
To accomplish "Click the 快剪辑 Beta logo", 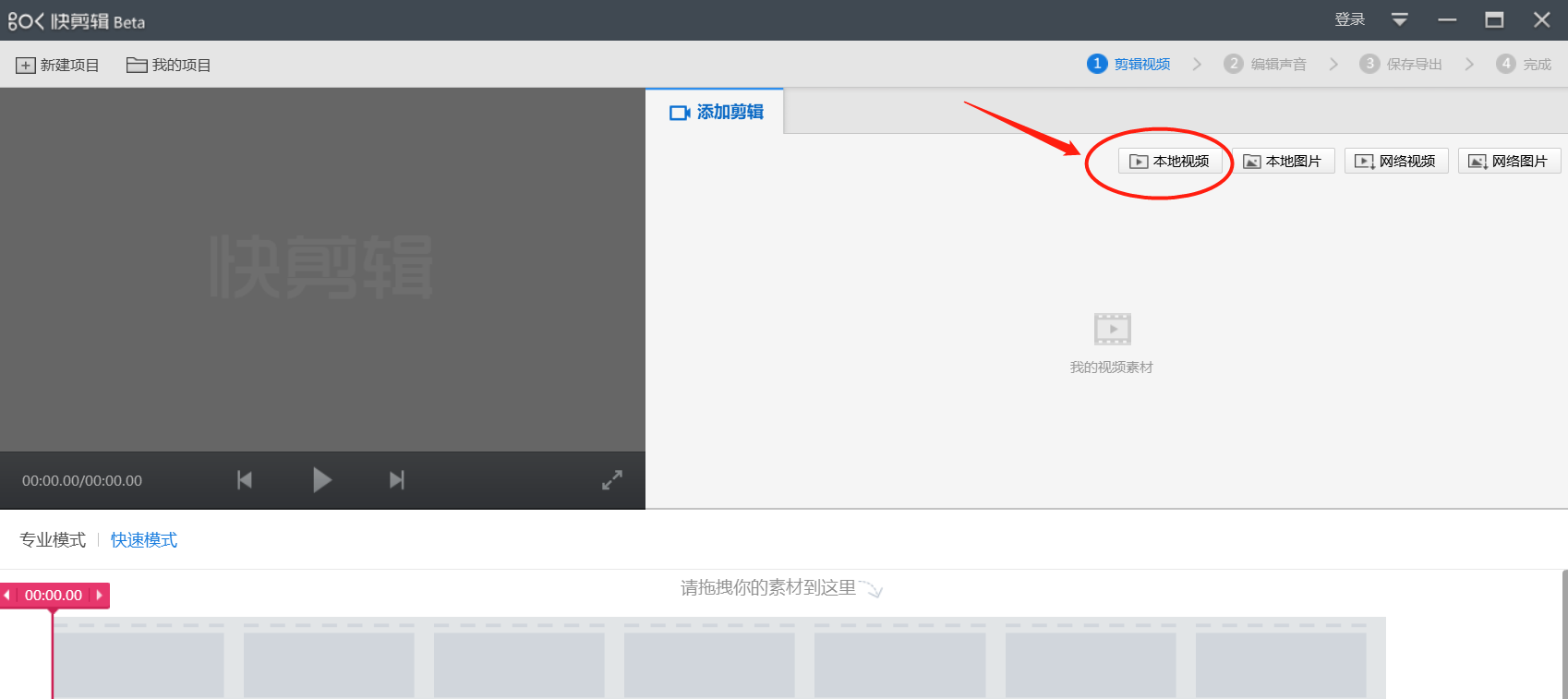I will pyautogui.click(x=77, y=21).
